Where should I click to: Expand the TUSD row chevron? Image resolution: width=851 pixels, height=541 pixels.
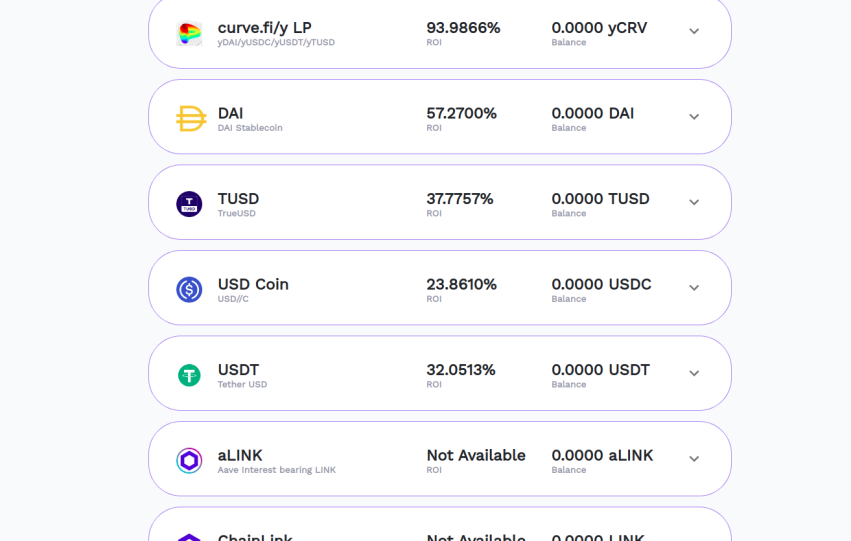point(694,202)
